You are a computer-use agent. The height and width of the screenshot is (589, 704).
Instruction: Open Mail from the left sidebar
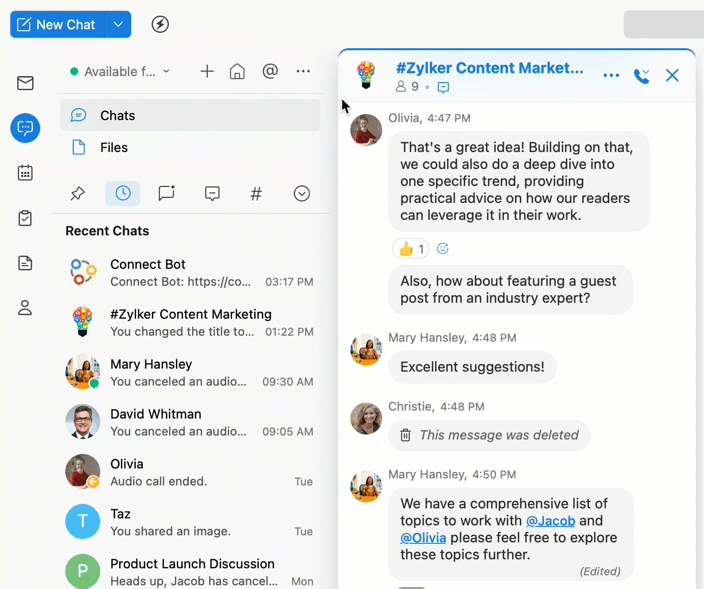[25, 83]
